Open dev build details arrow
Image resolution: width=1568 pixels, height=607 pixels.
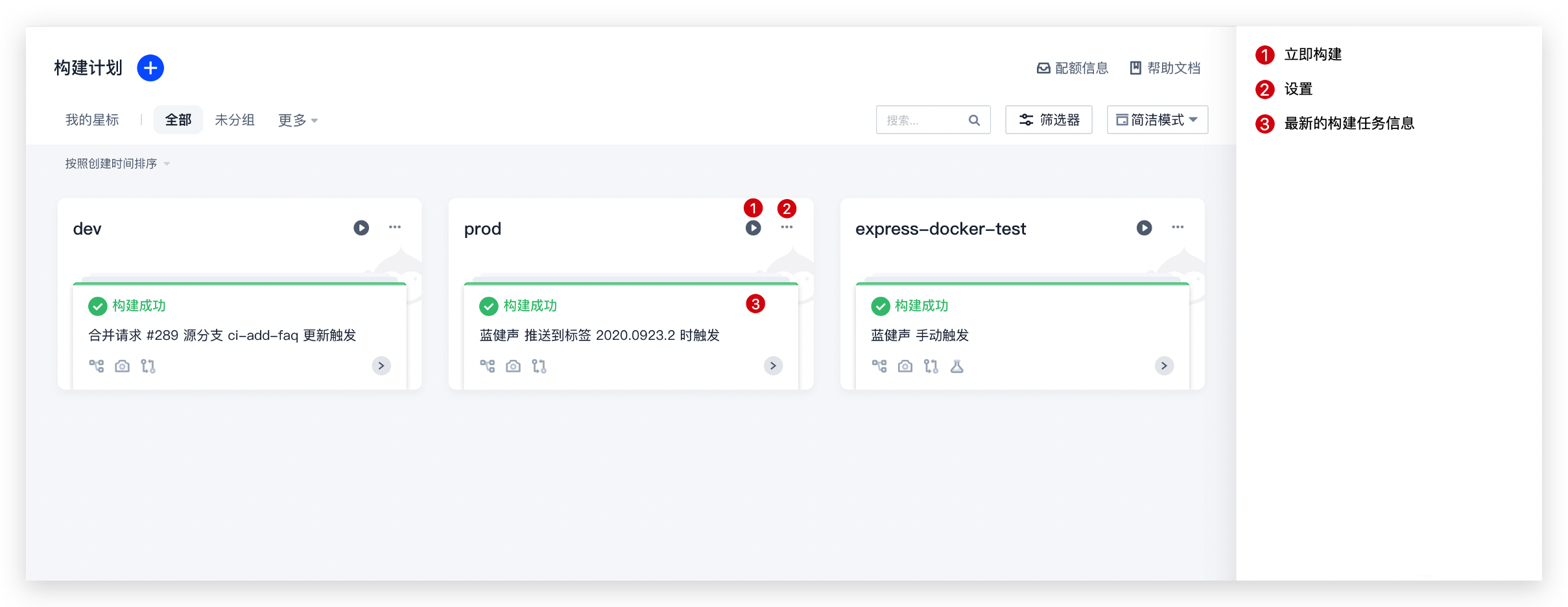coord(381,366)
